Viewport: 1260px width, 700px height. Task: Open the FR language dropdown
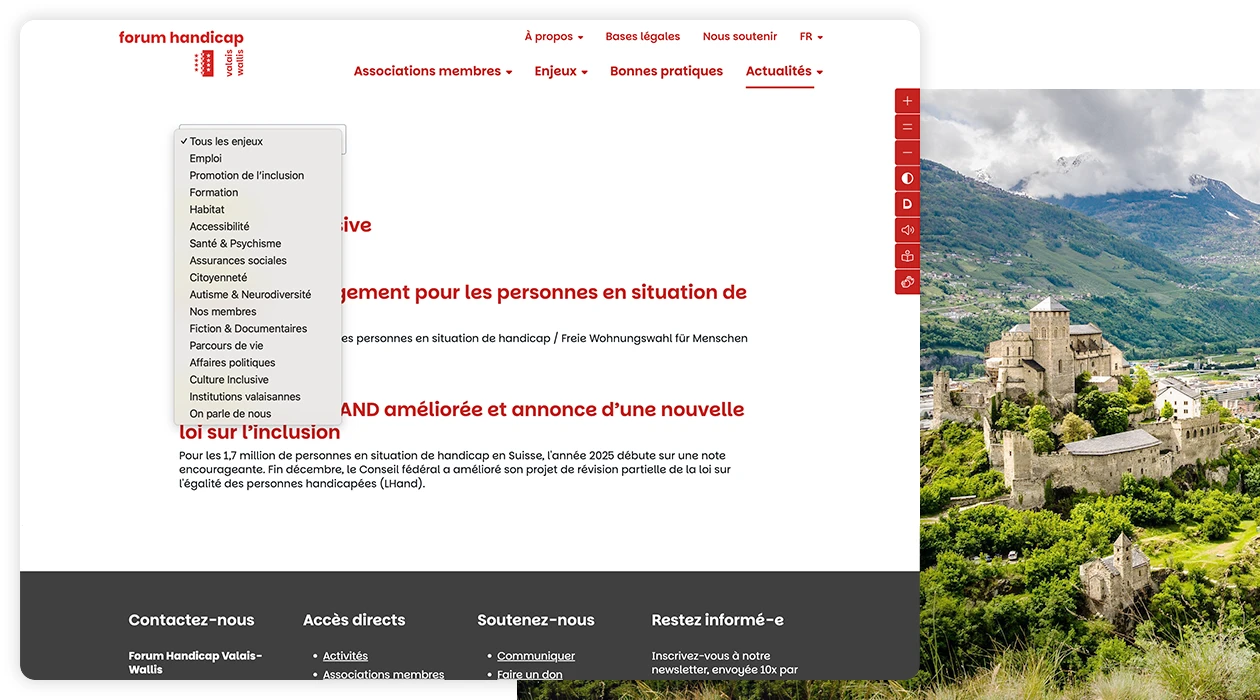coord(810,36)
